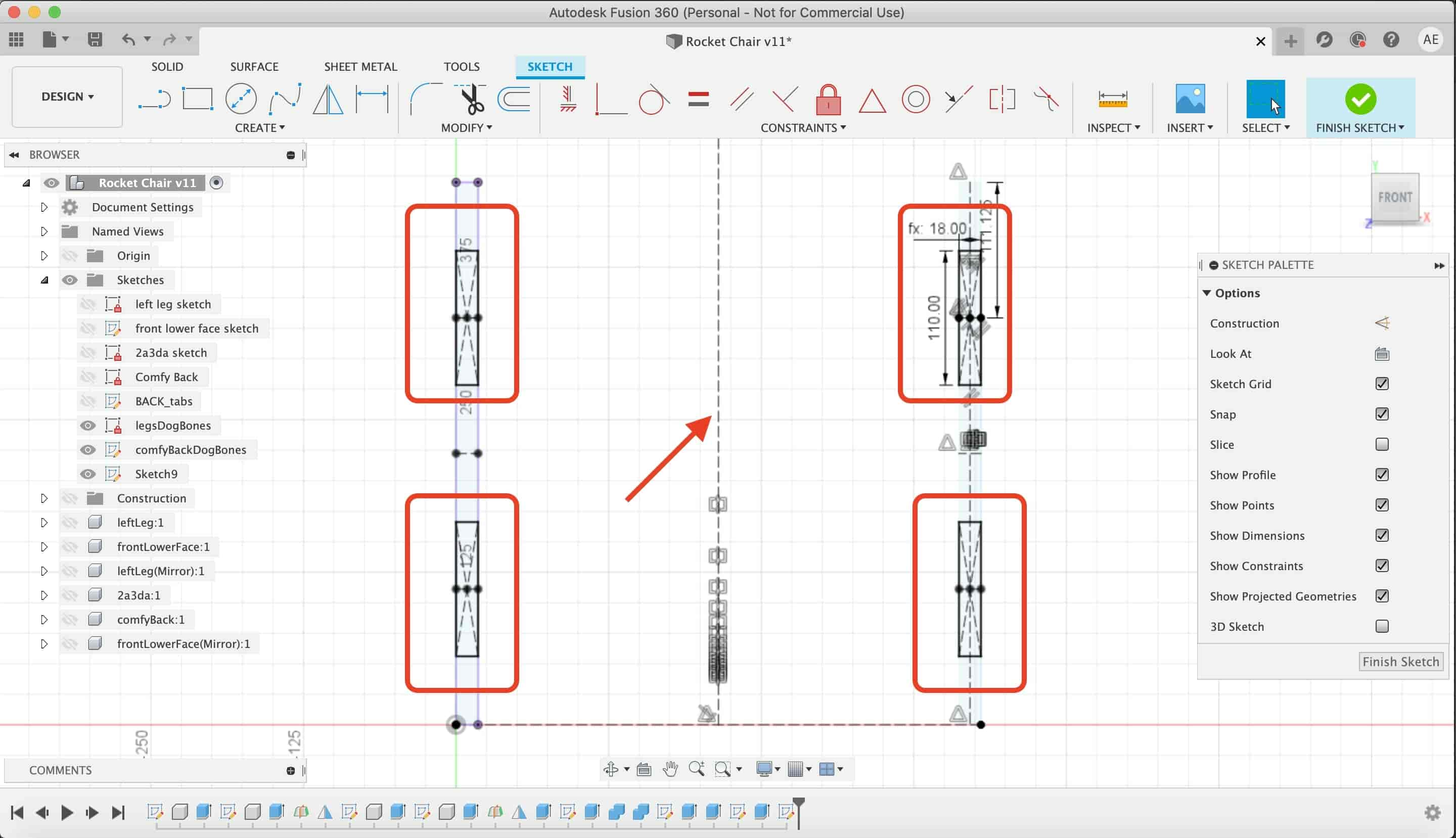Select the Sketch9 item in browser
Viewport: 1456px width, 838px height.
[156, 474]
